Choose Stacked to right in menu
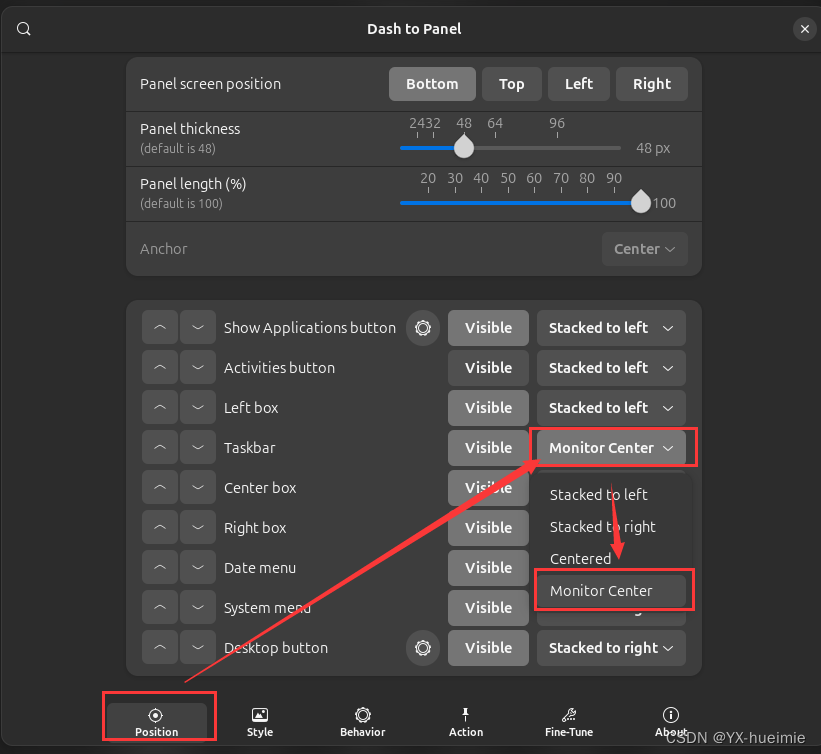The image size is (821, 754). click(611, 527)
